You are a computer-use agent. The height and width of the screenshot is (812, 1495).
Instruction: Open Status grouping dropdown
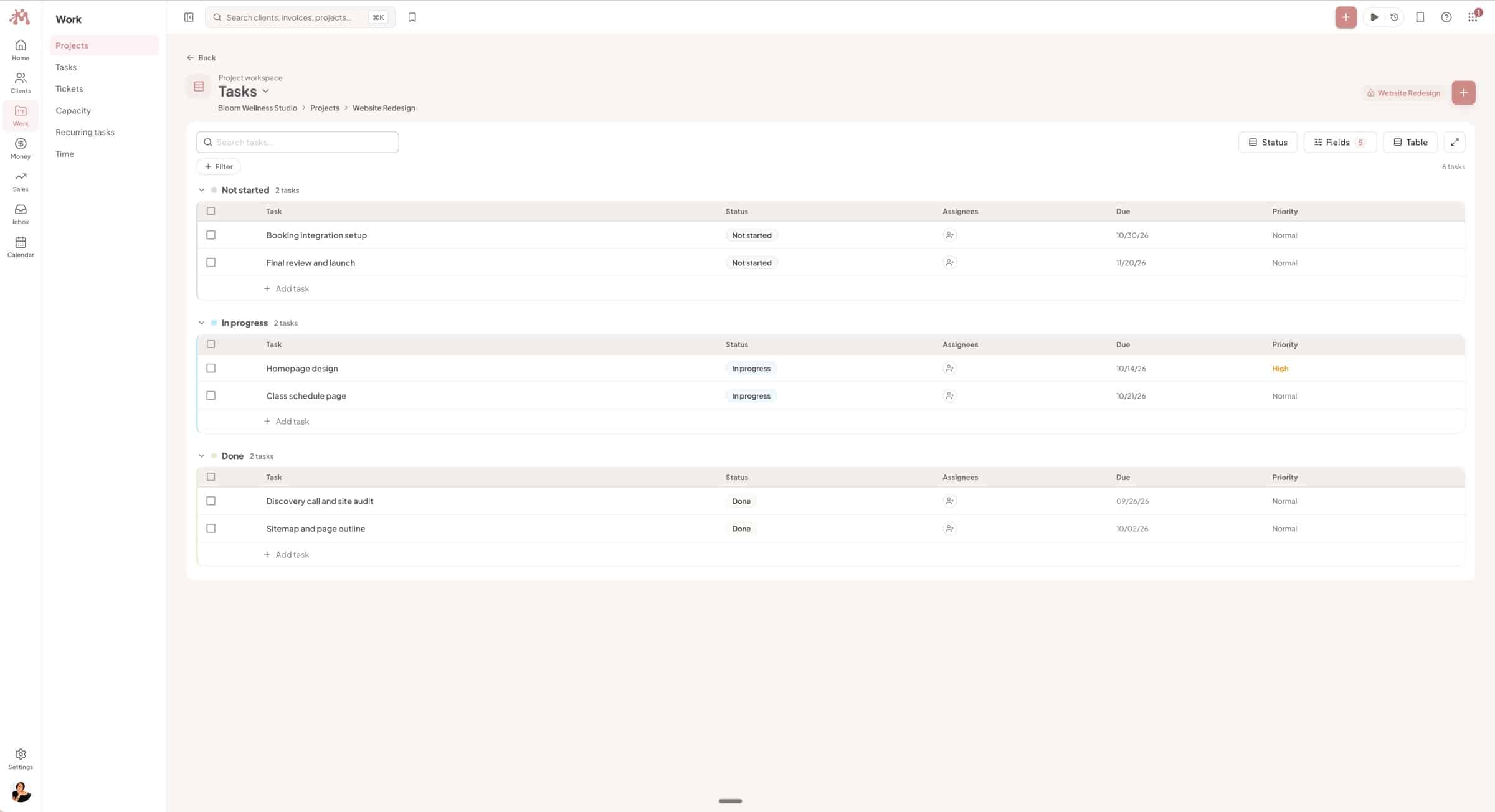point(1268,143)
